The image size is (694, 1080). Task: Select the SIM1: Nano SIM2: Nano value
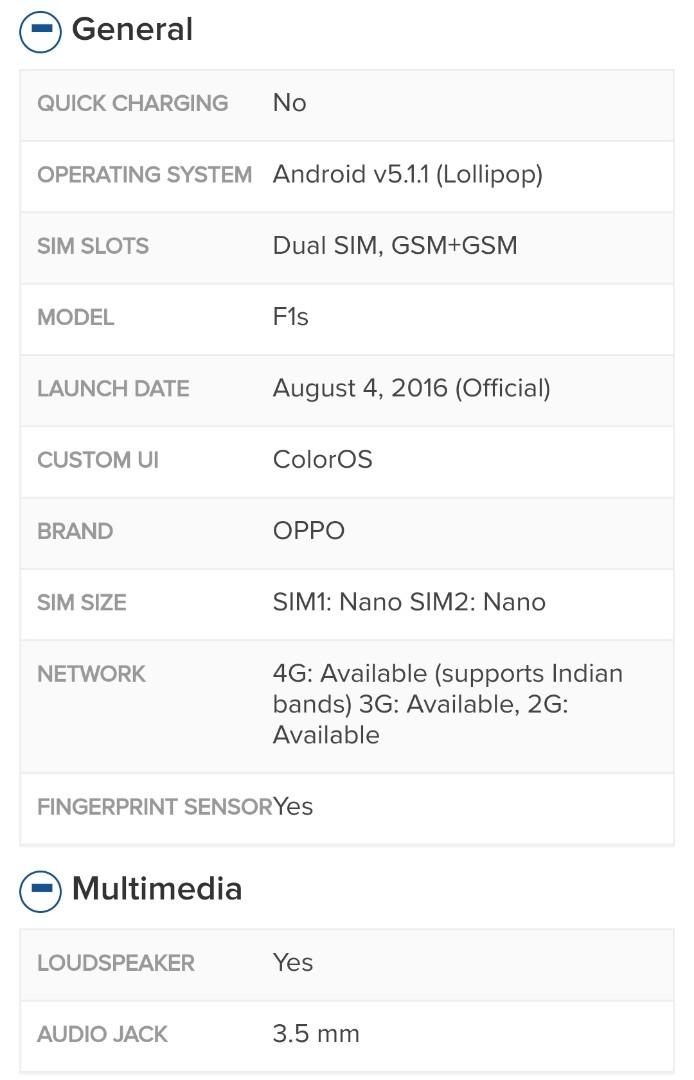[409, 603]
